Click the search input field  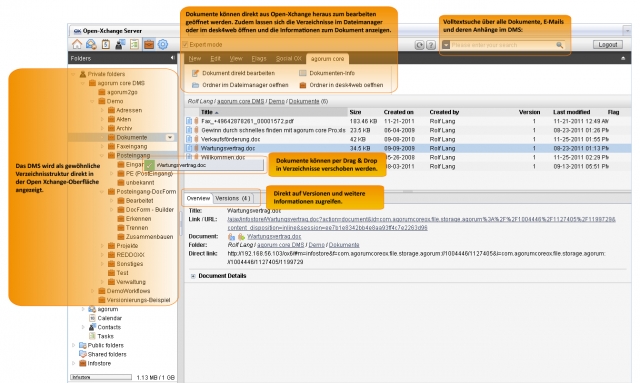(x=502, y=45)
